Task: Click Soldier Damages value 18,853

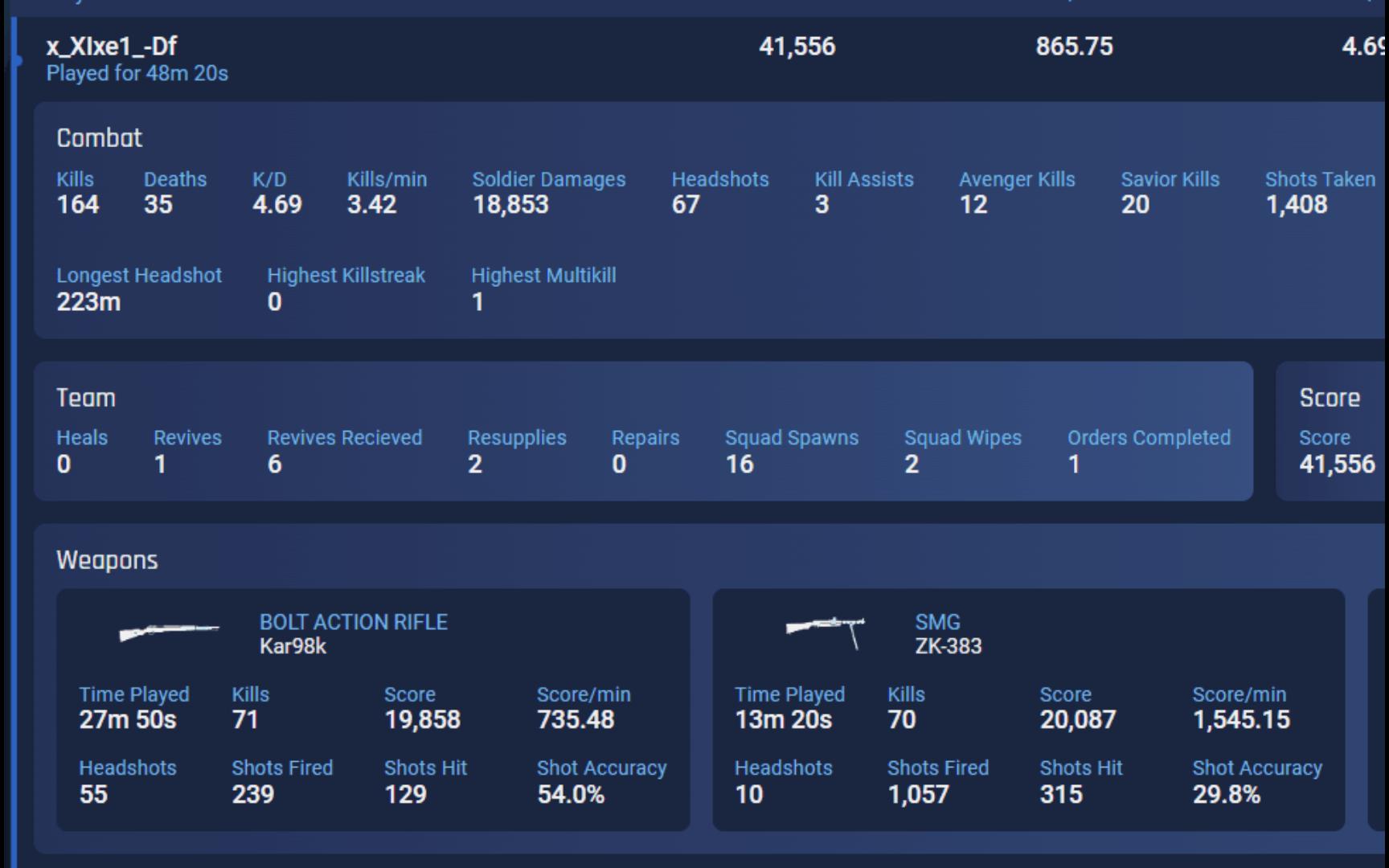Action: point(510,204)
